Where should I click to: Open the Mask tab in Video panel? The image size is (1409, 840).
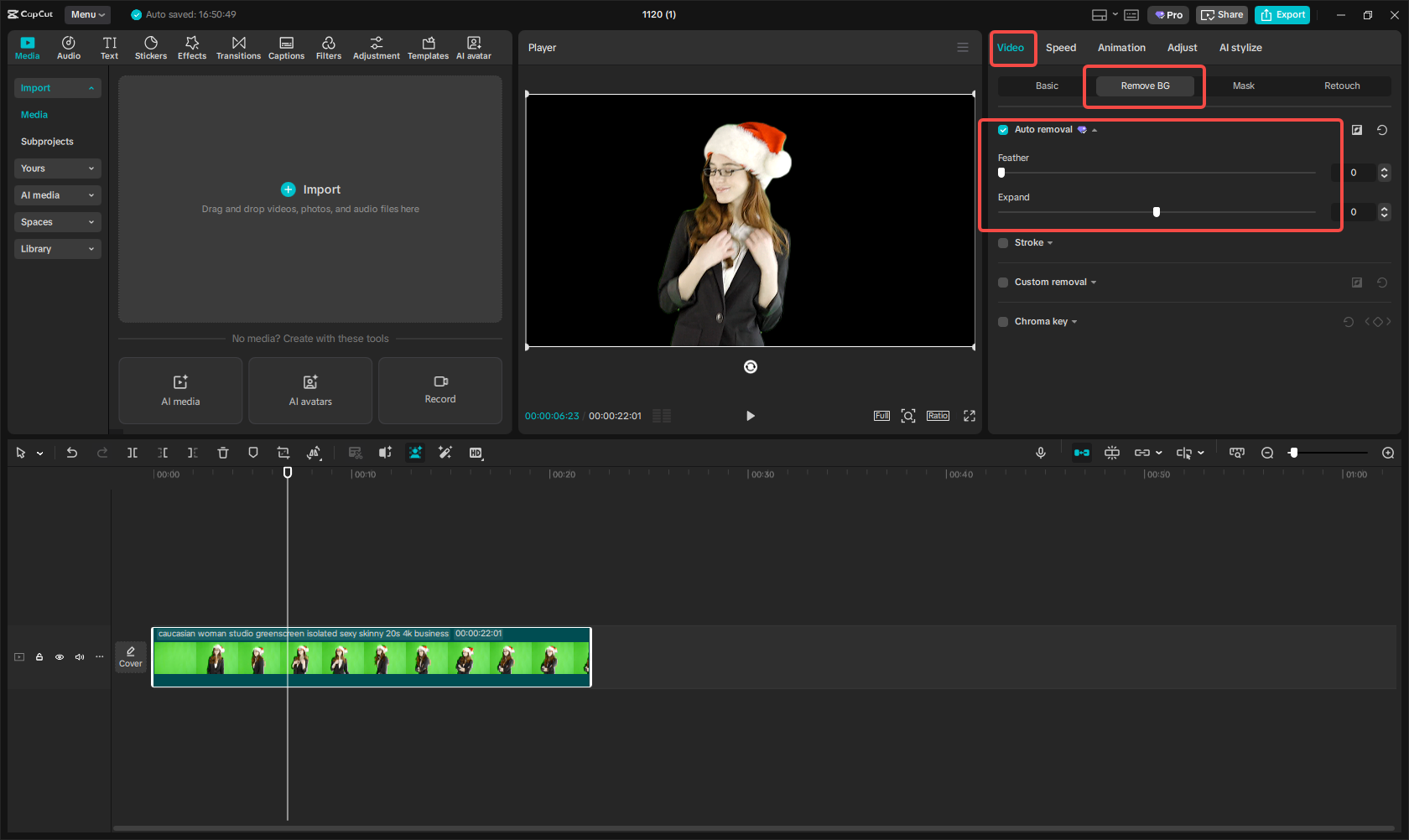tap(1244, 86)
